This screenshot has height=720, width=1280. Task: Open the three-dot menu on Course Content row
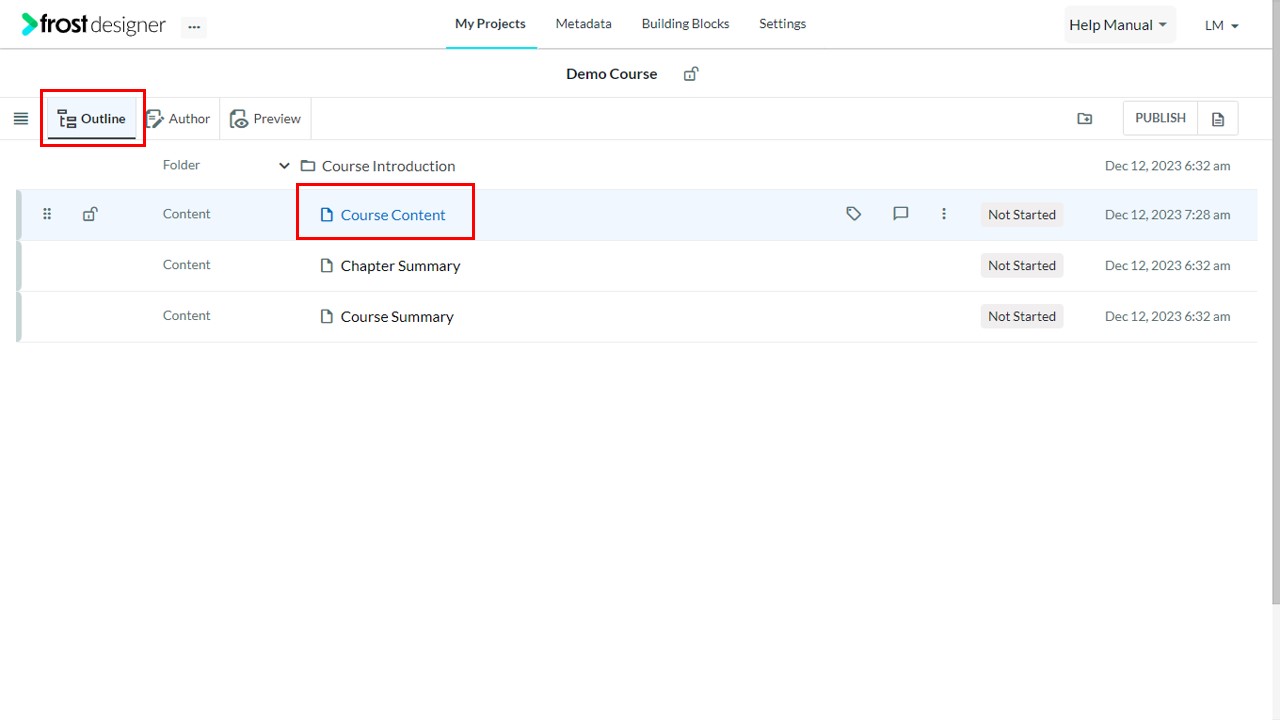pyautogui.click(x=943, y=214)
